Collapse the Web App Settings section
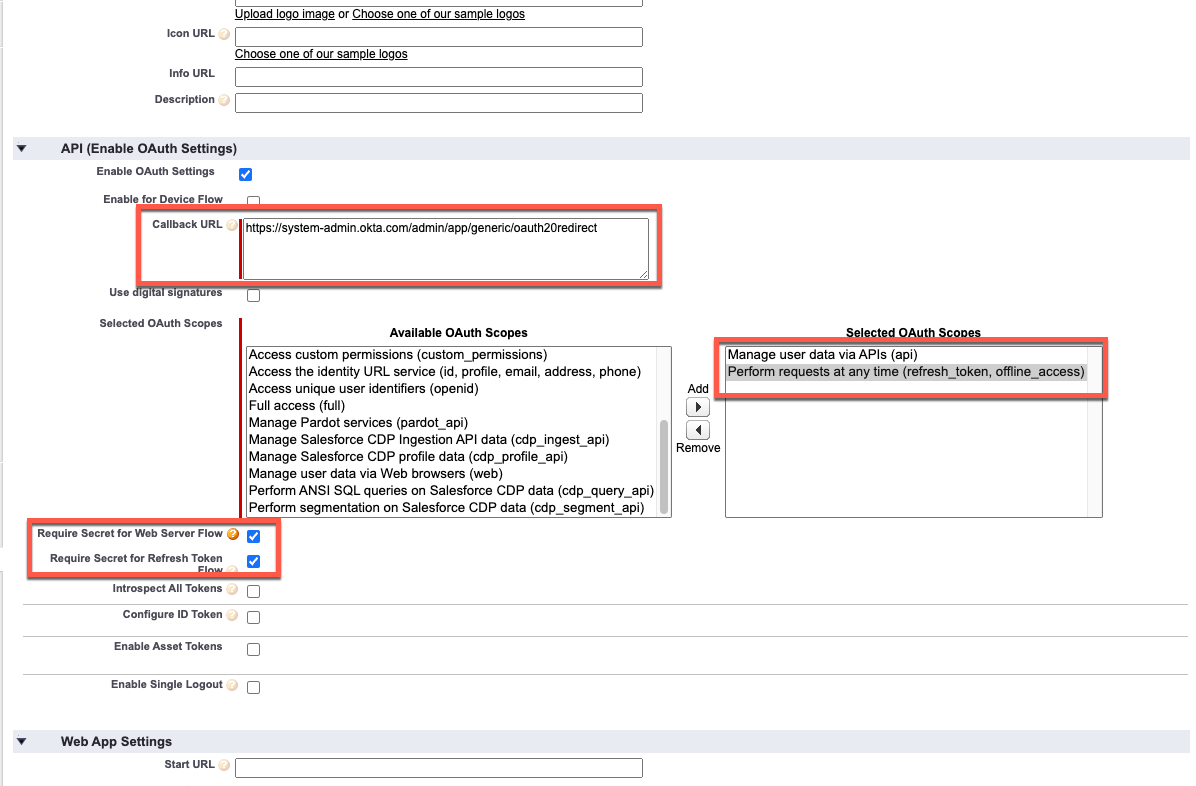This screenshot has height=786, width=1196. point(21,741)
